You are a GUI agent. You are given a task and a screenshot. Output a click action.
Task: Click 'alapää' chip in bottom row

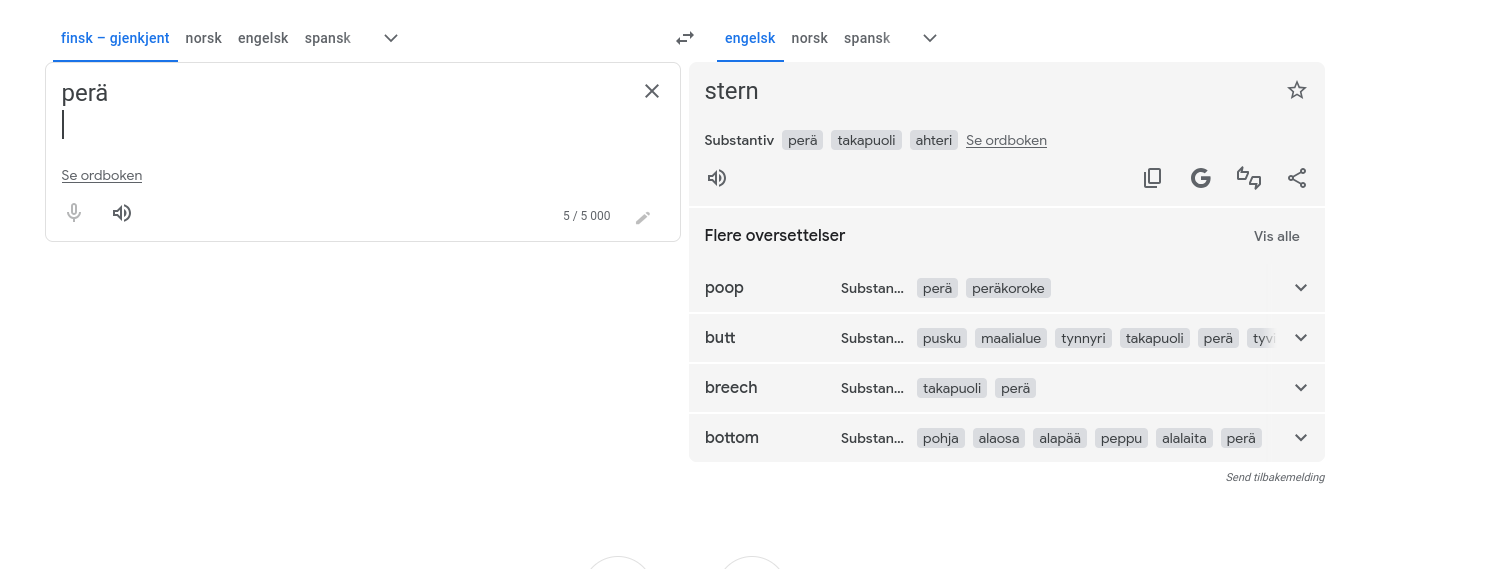pos(1060,438)
